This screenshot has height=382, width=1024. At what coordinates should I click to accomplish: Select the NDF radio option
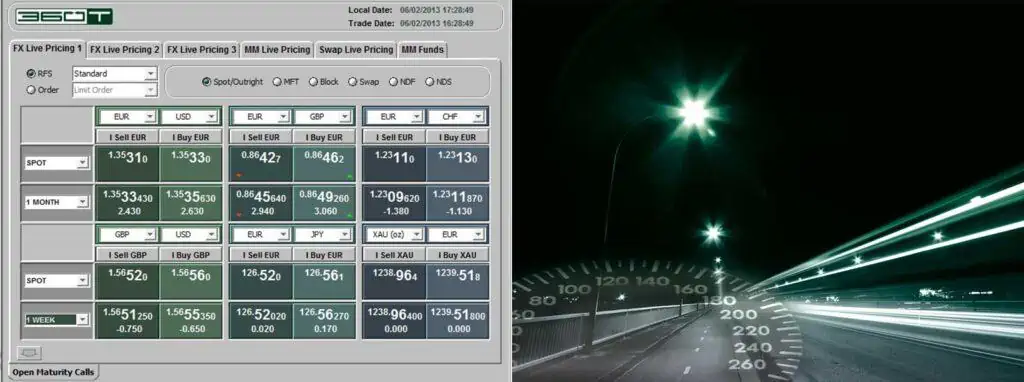tap(394, 82)
